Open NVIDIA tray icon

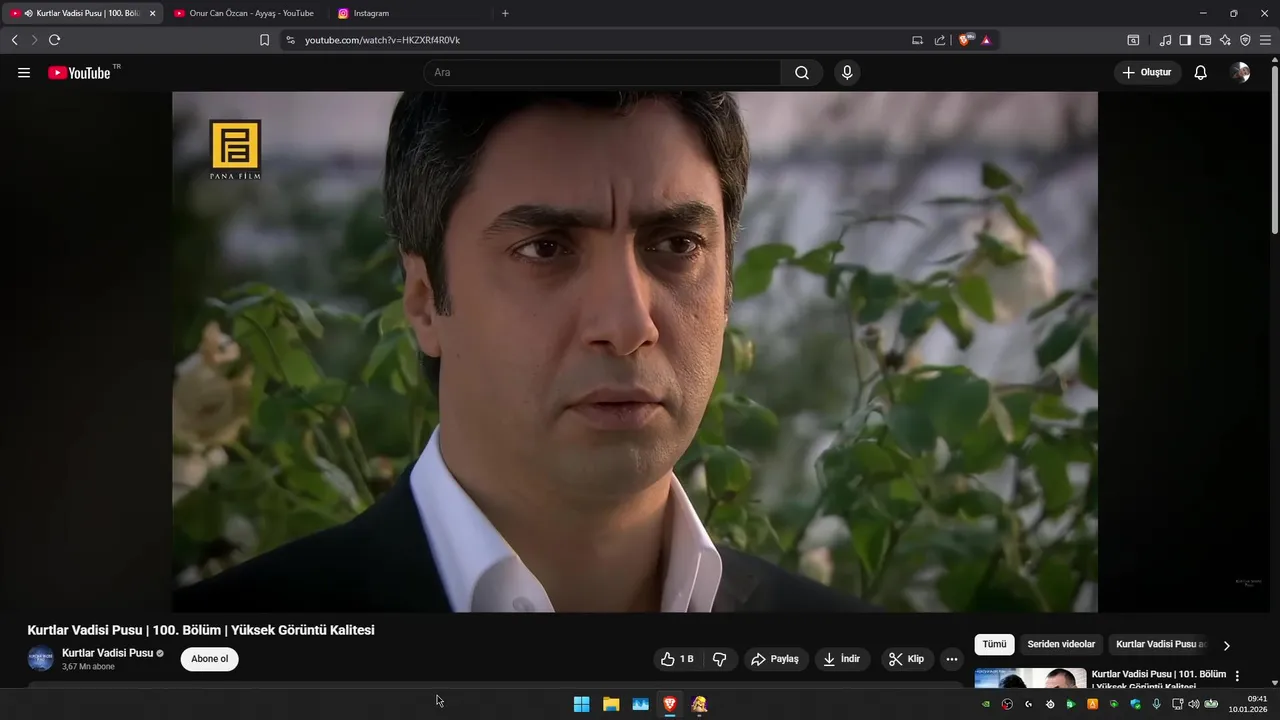point(986,704)
